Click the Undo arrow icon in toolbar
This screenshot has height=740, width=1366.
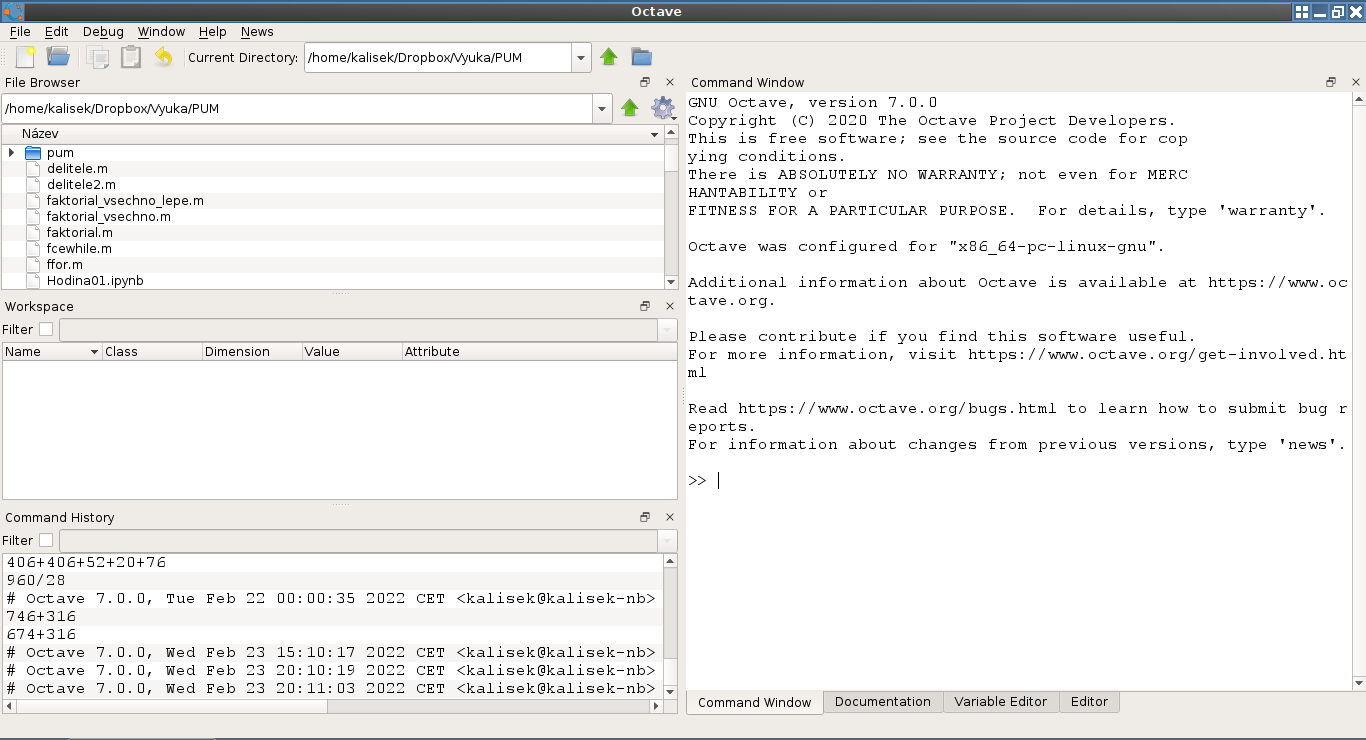click(163, 57)
